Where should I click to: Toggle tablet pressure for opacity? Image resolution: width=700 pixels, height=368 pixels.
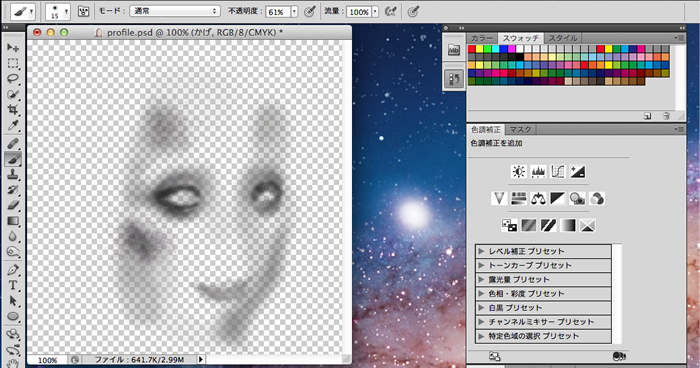click(x=310, y=12)
